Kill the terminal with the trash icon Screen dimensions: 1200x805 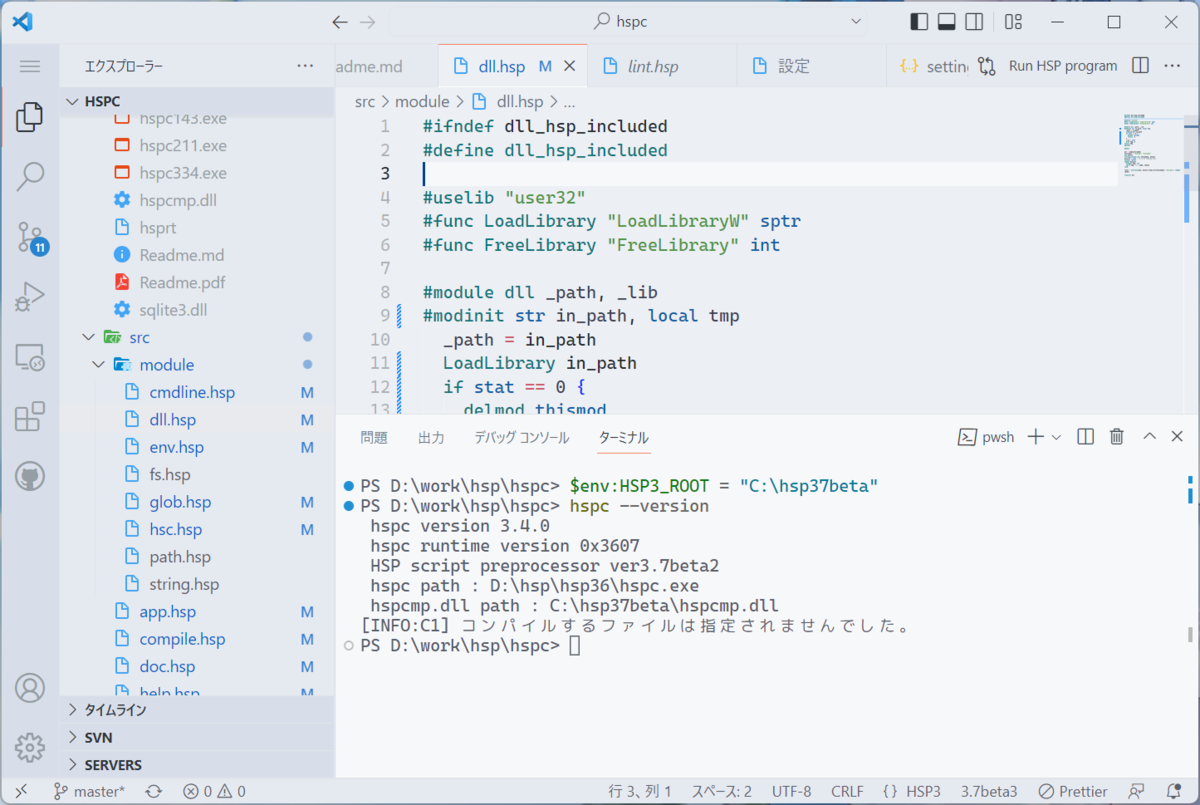click(1116, 436)
